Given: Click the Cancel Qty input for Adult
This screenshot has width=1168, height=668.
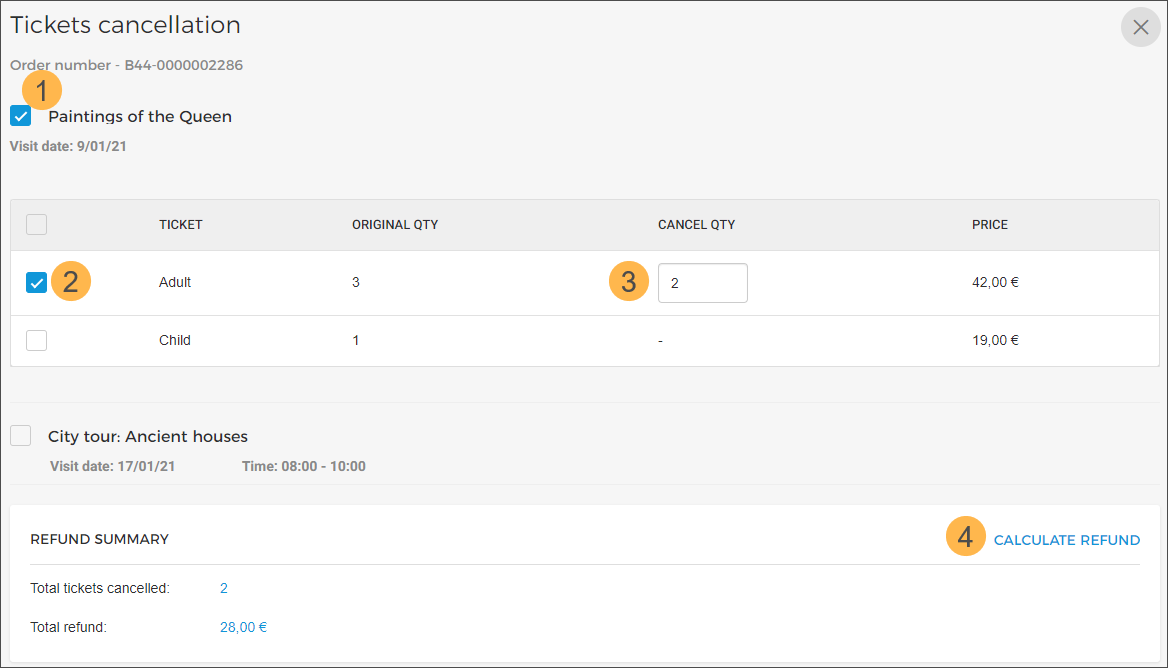Looking at the screenshot, I should (x=702, y=283).
